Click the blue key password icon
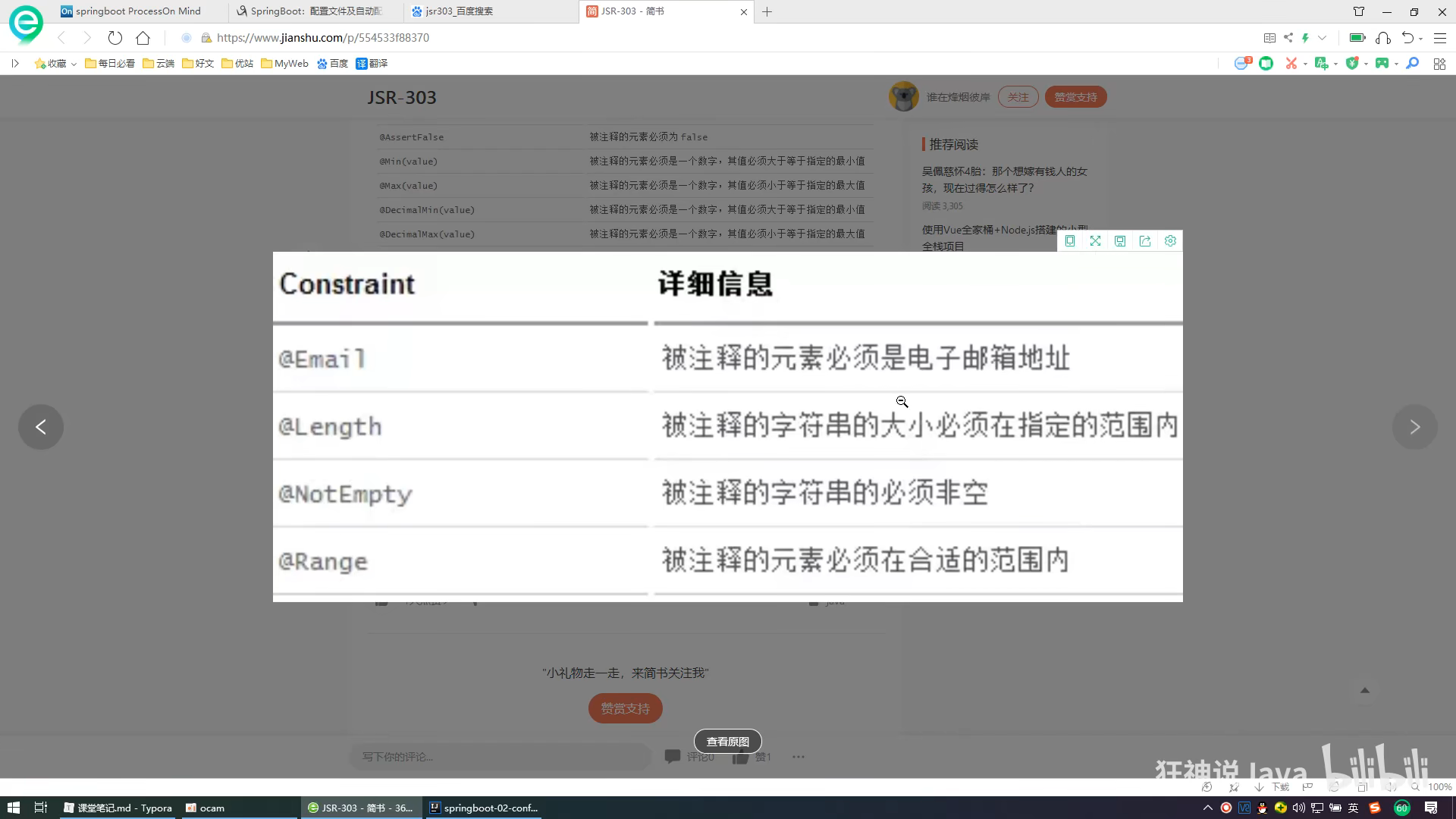Image resolution: width=1456 pixels, height=819 pixels. (x=1412, y=64)
